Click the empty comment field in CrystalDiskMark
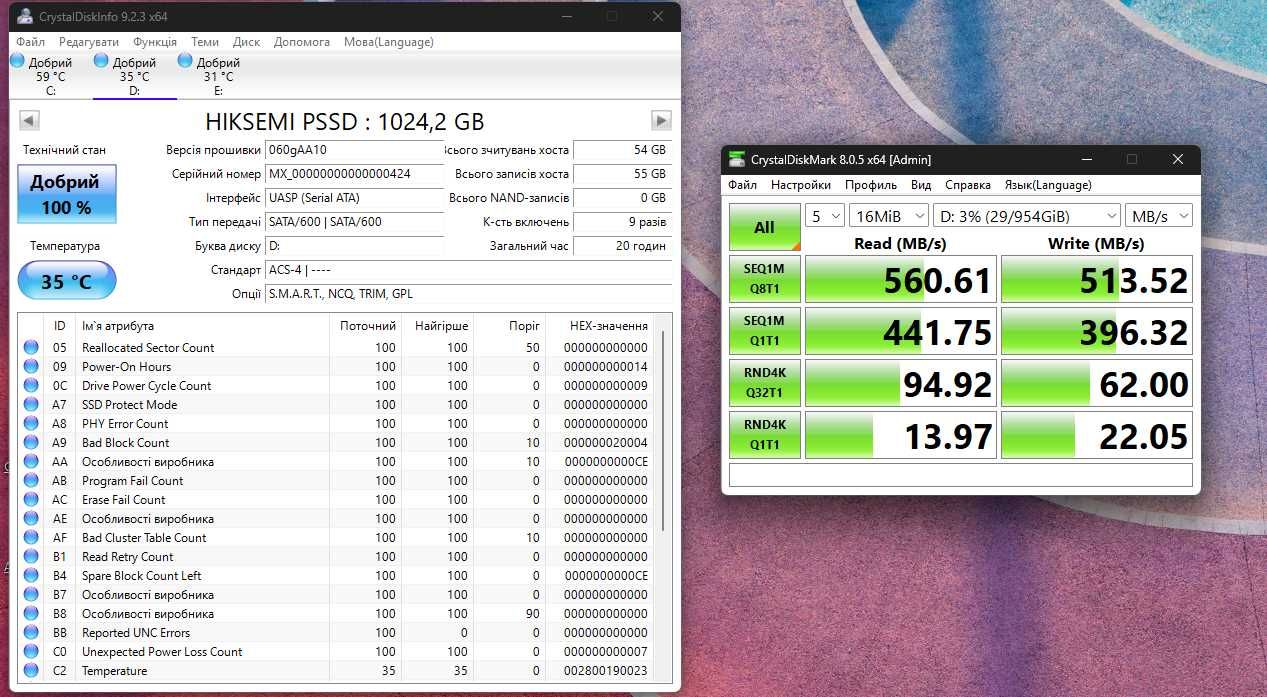The height and width of the screenshot is (697, 1267). pos(961,475)
